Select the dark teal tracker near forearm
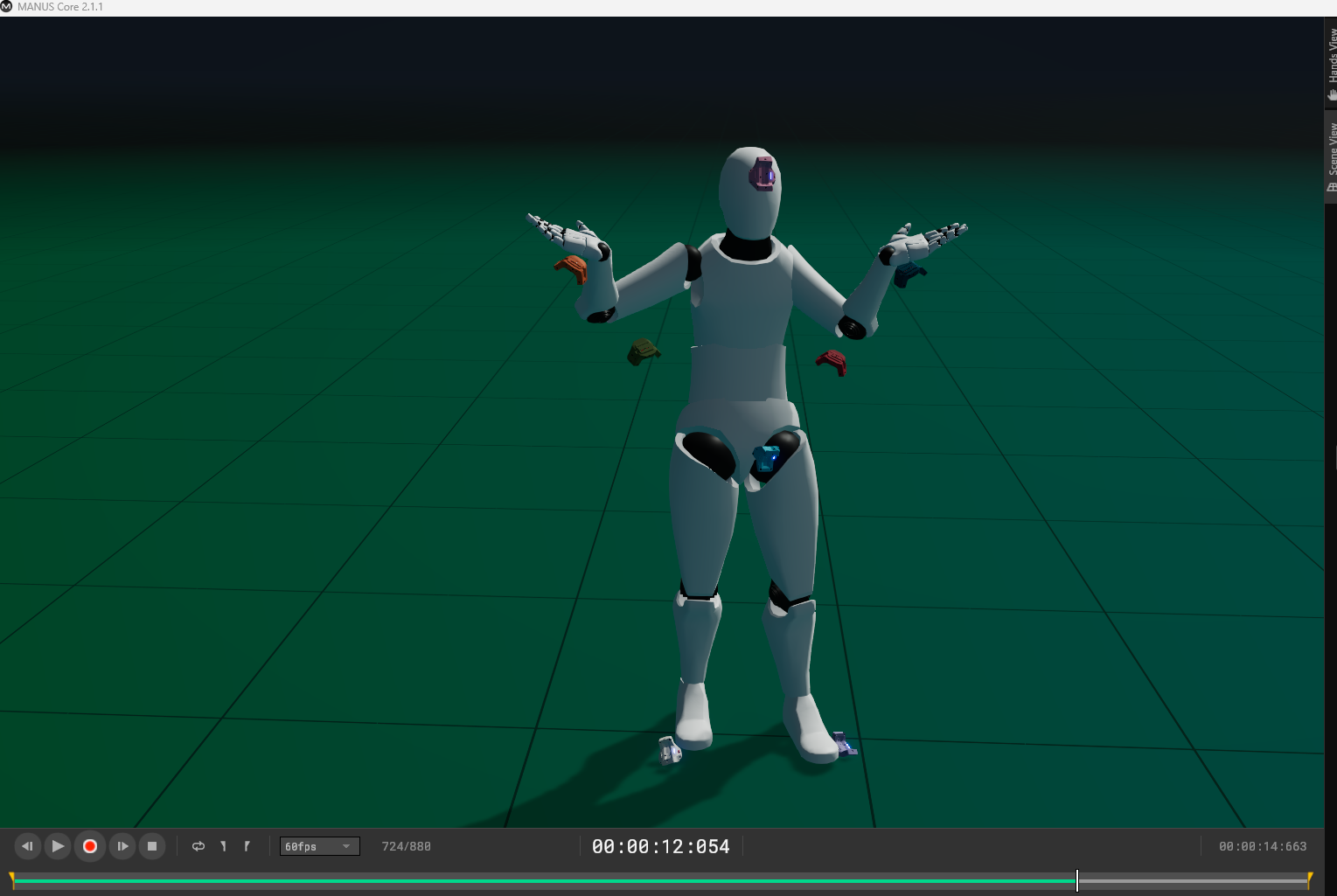This screenshot has width=1337, height=896. pyautogui.click(x=909, y=274)
